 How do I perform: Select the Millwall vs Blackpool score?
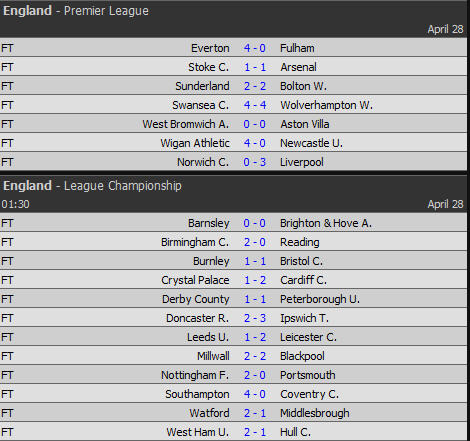255,356
